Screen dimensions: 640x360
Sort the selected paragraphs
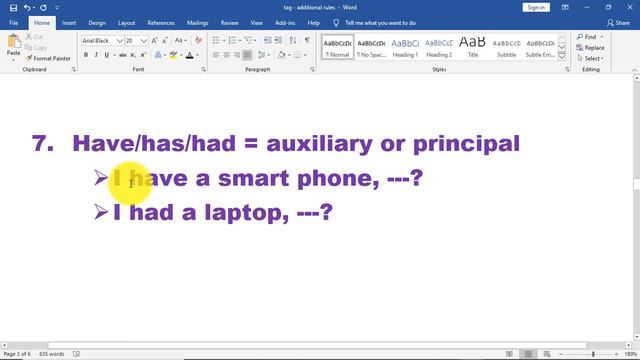(293, 40)
